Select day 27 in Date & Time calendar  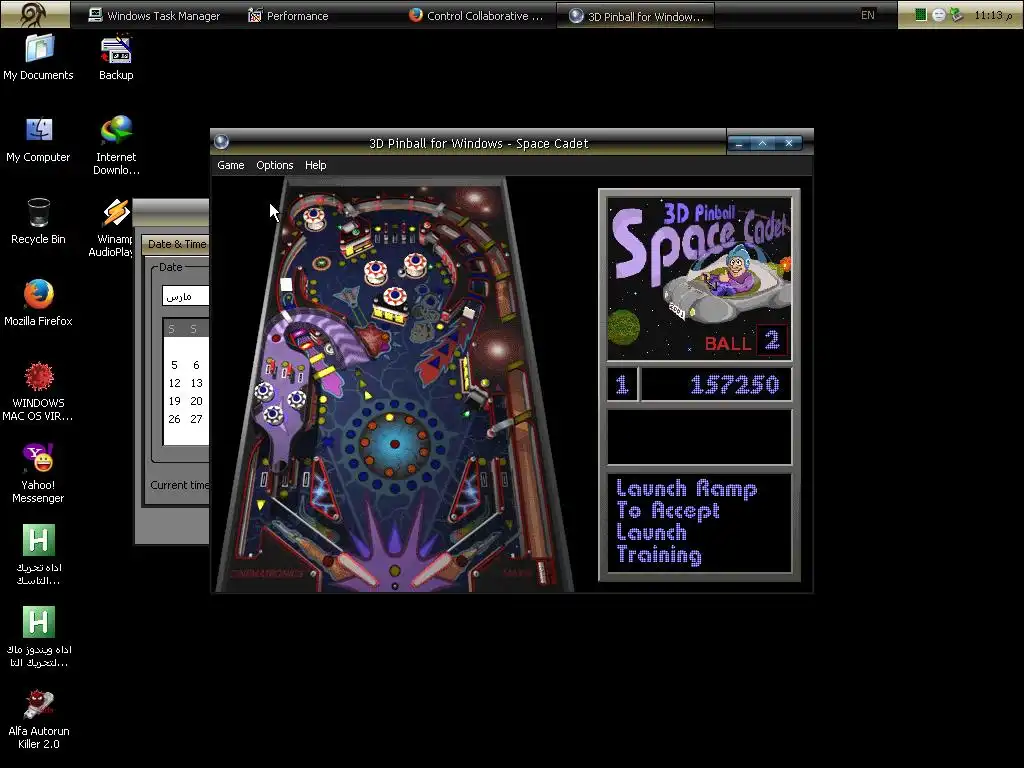coord(196,419)
